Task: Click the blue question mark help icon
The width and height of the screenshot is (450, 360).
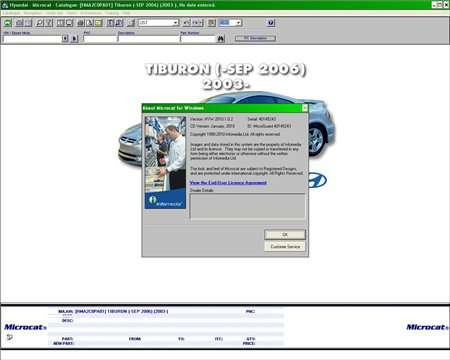Action: (x=271, y=23)
